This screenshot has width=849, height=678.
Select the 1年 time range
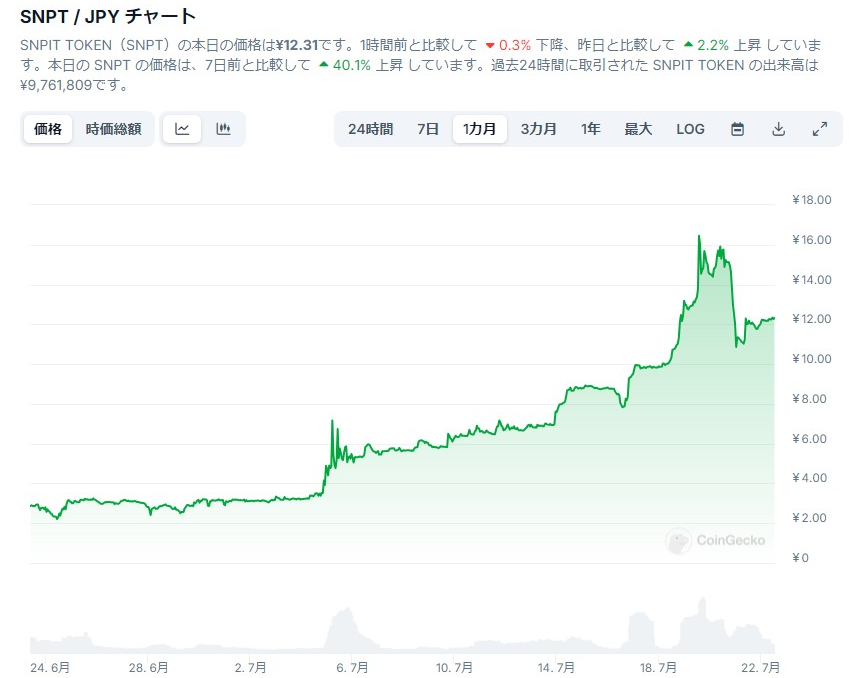point(591,129)
